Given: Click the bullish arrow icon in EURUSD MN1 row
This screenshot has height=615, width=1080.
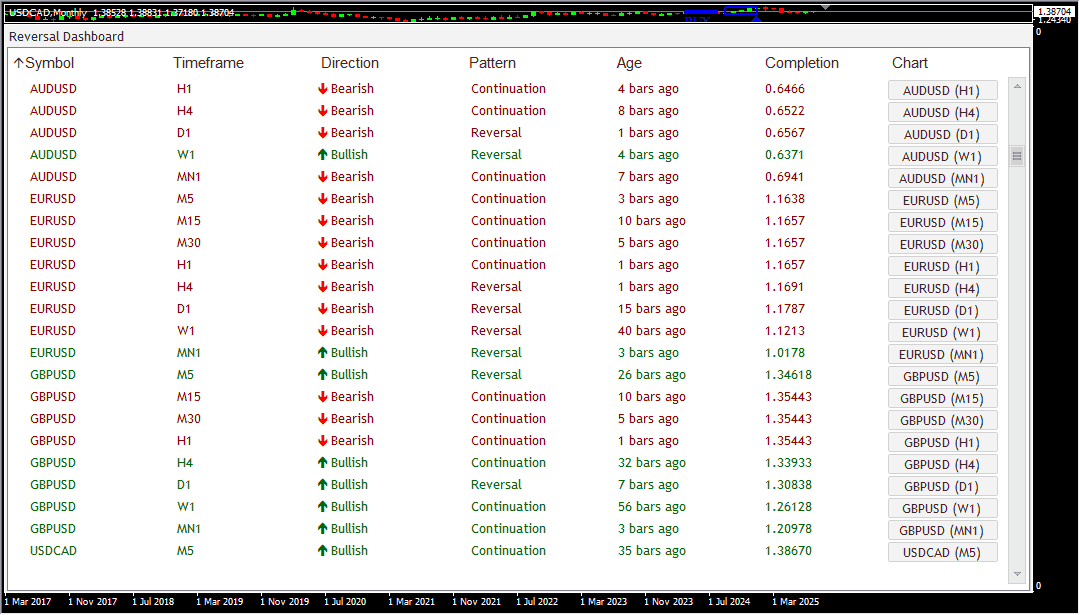Looking at the screenshot, I should 322,353.
